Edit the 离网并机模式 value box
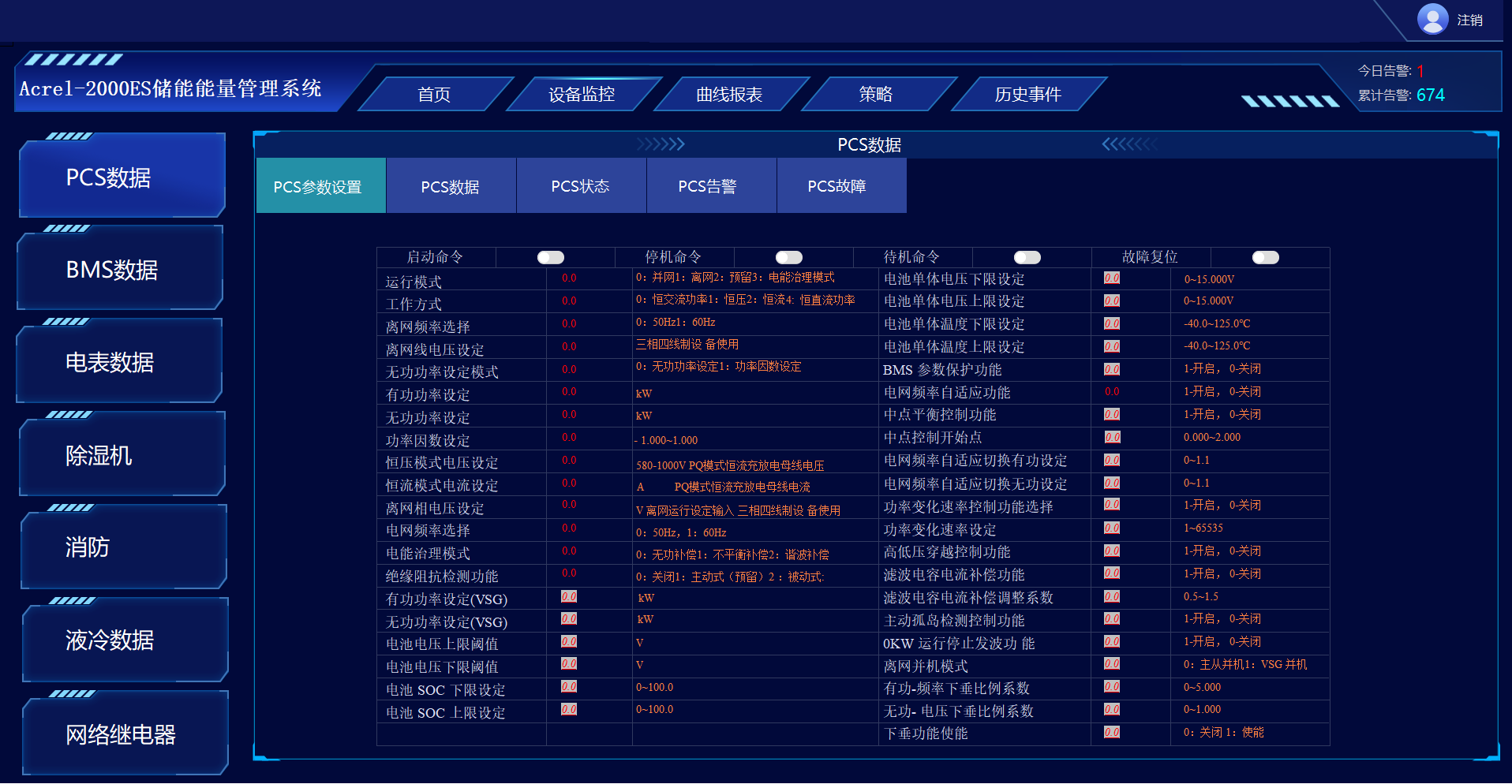Screen dimensions: 1512x784 1112,664
